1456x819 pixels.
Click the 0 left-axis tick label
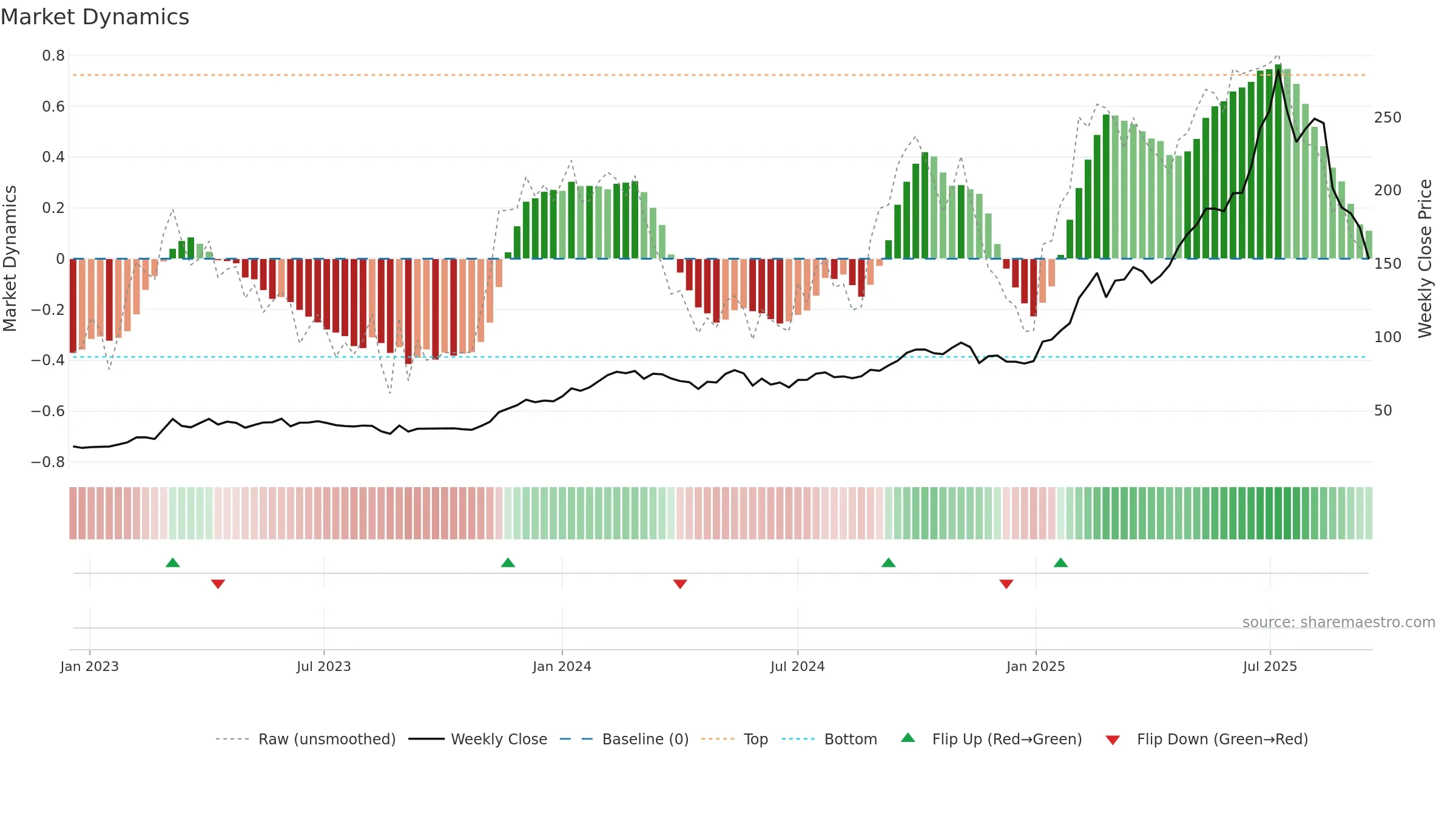coord(60,259)
